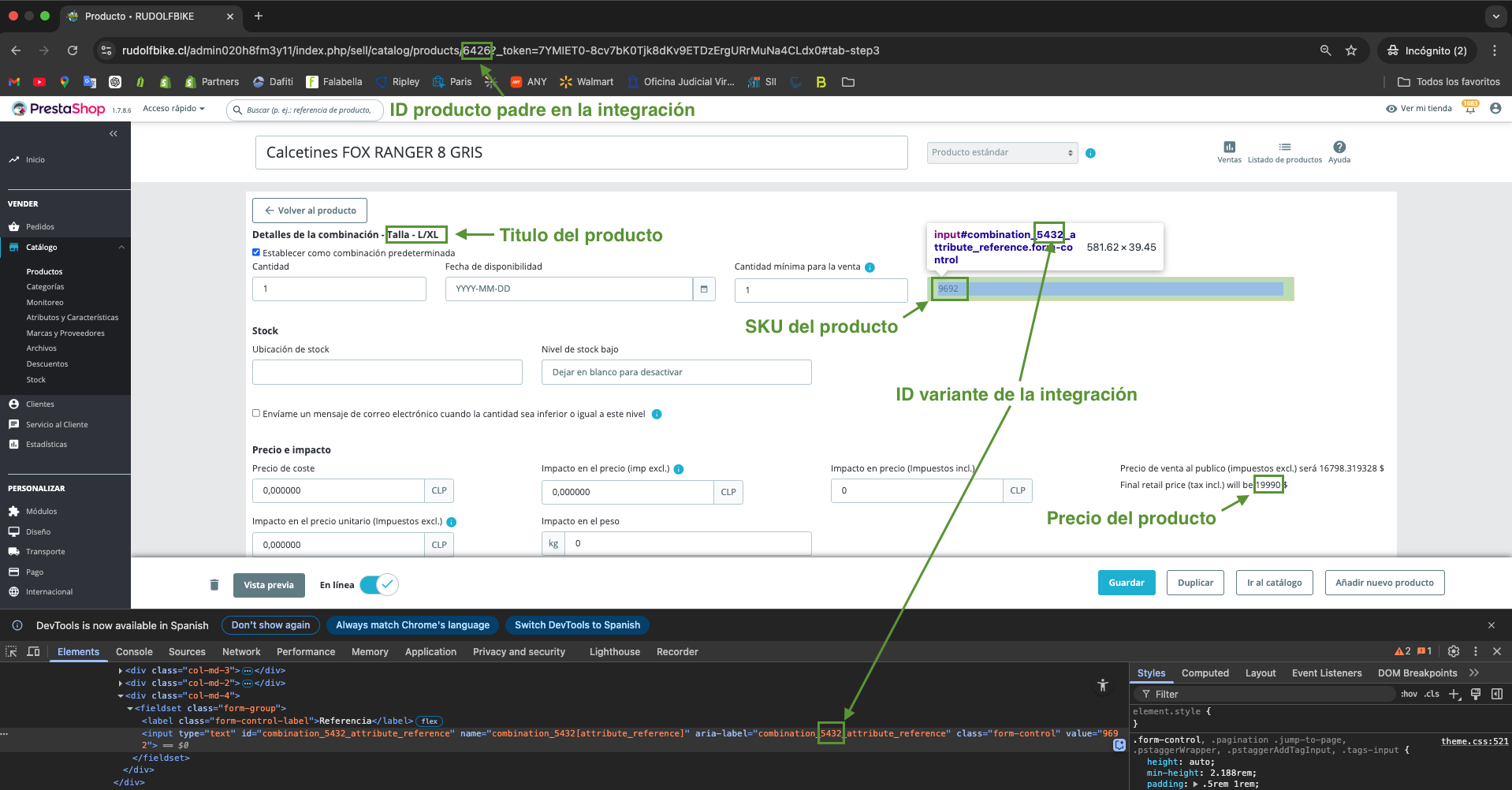
Task: Open the notifications bell icon
Action: click(x=1470, y=109)
